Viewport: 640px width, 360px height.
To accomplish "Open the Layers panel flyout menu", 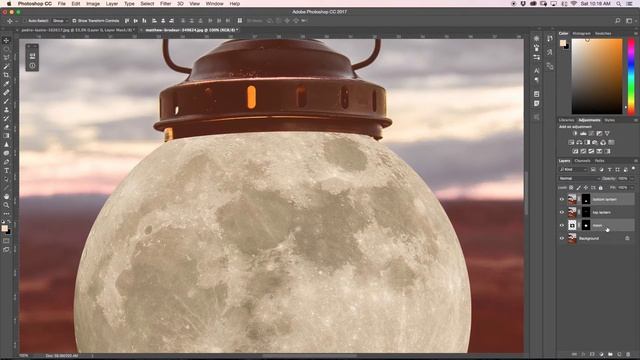I will tap(636, 161).
